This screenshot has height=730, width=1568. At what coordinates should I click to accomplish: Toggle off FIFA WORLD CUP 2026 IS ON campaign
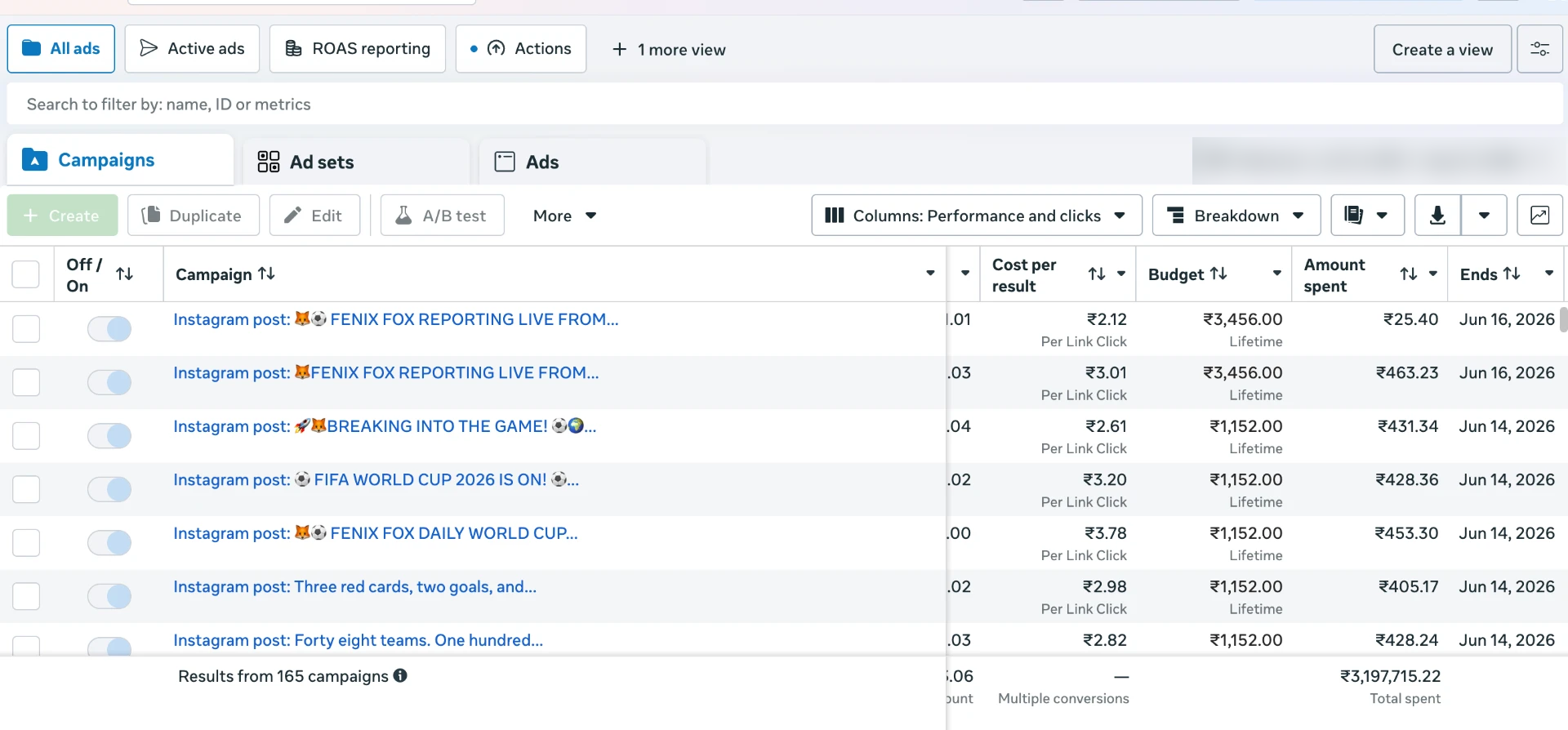pos(109,490)
